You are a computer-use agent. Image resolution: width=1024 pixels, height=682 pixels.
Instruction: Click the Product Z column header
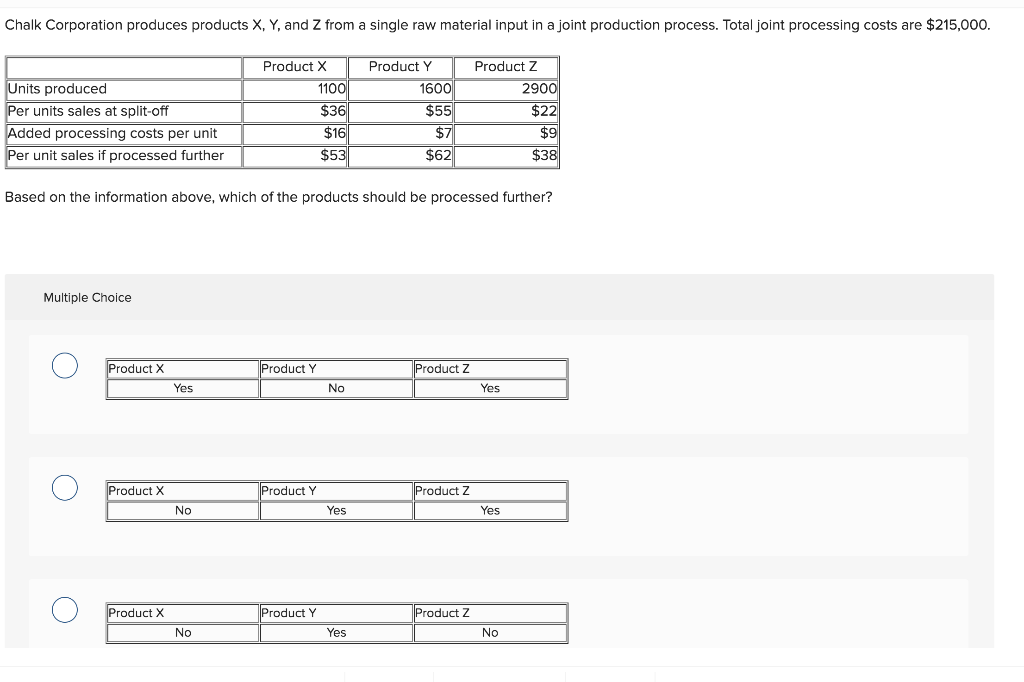(506, 66)
